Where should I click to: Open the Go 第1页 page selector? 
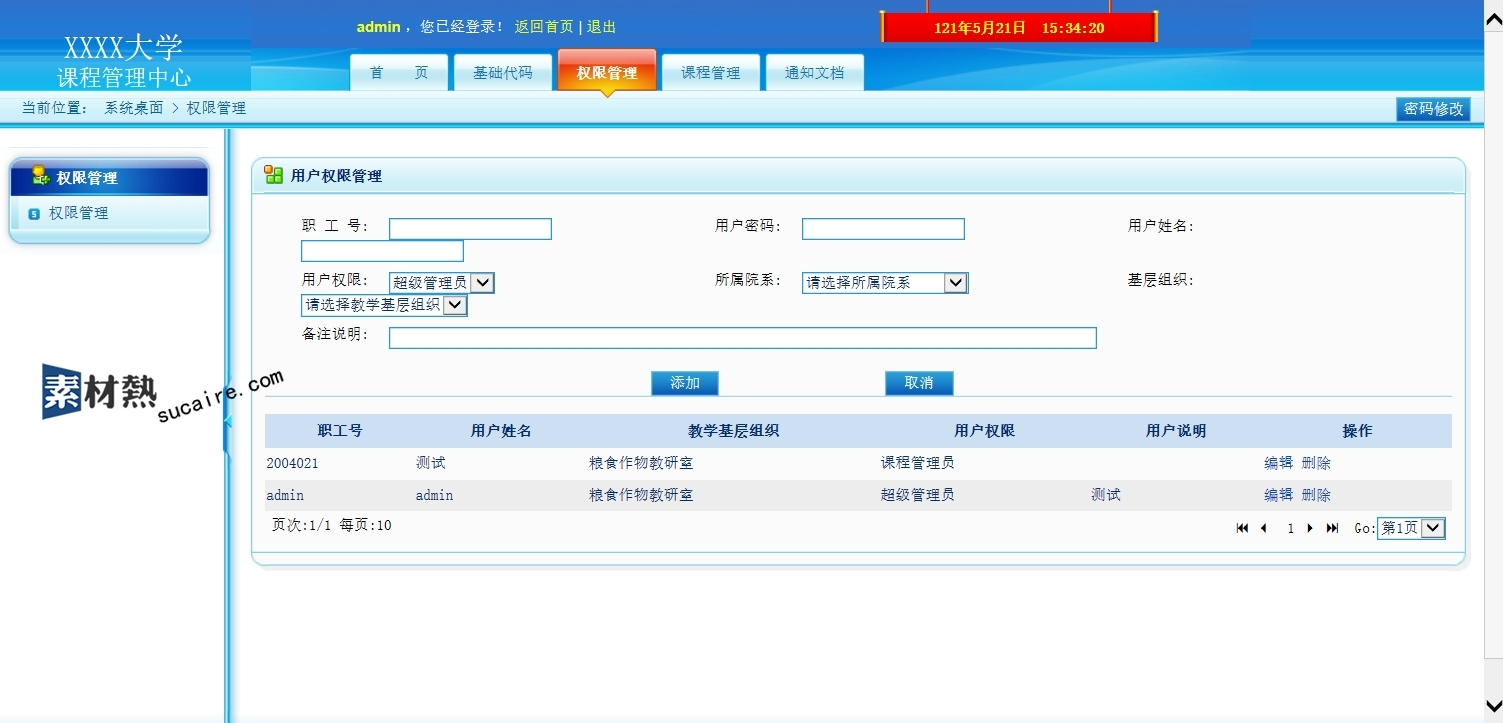coord(1411,528)
